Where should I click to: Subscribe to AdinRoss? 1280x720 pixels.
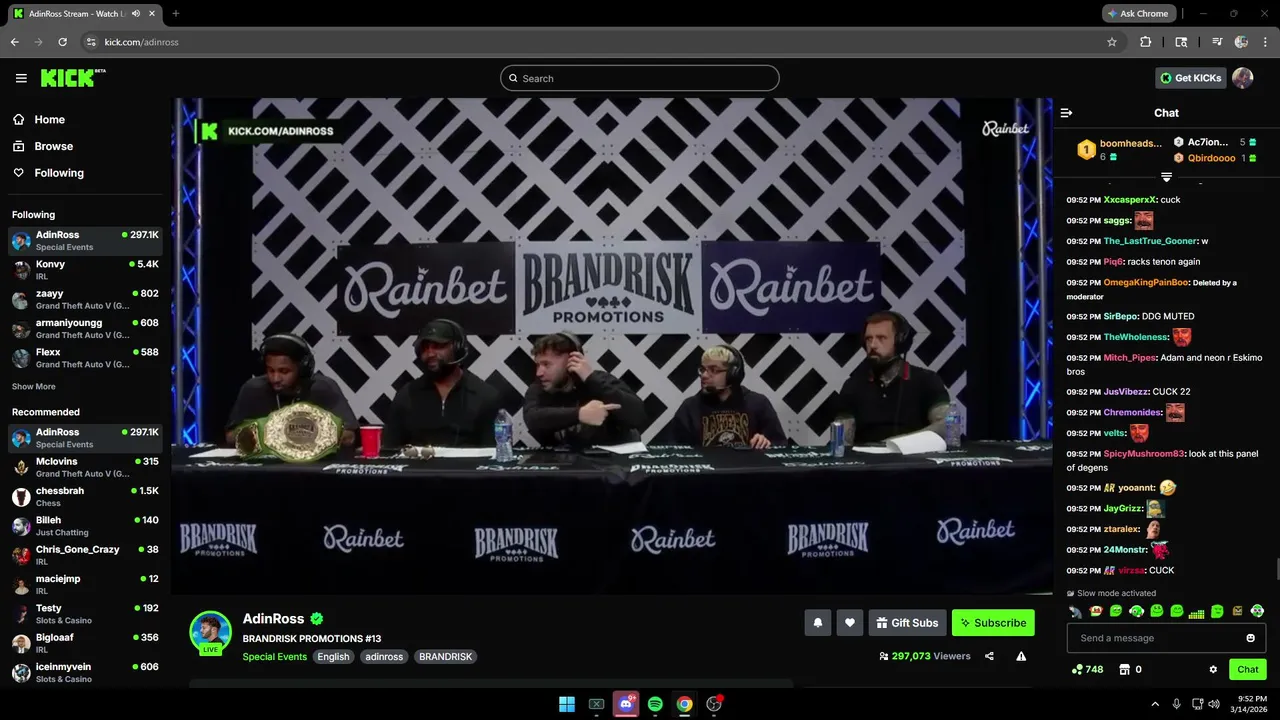tap(993, 623)
